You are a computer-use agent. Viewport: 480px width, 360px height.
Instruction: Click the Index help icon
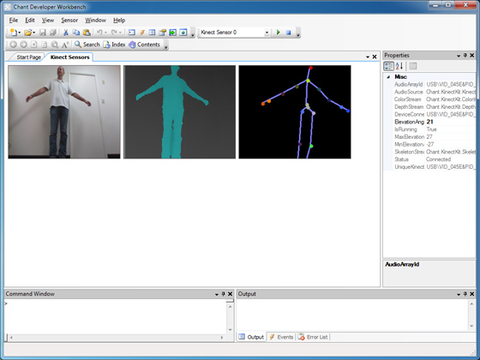pyautogui.click(x=107, y=44)
